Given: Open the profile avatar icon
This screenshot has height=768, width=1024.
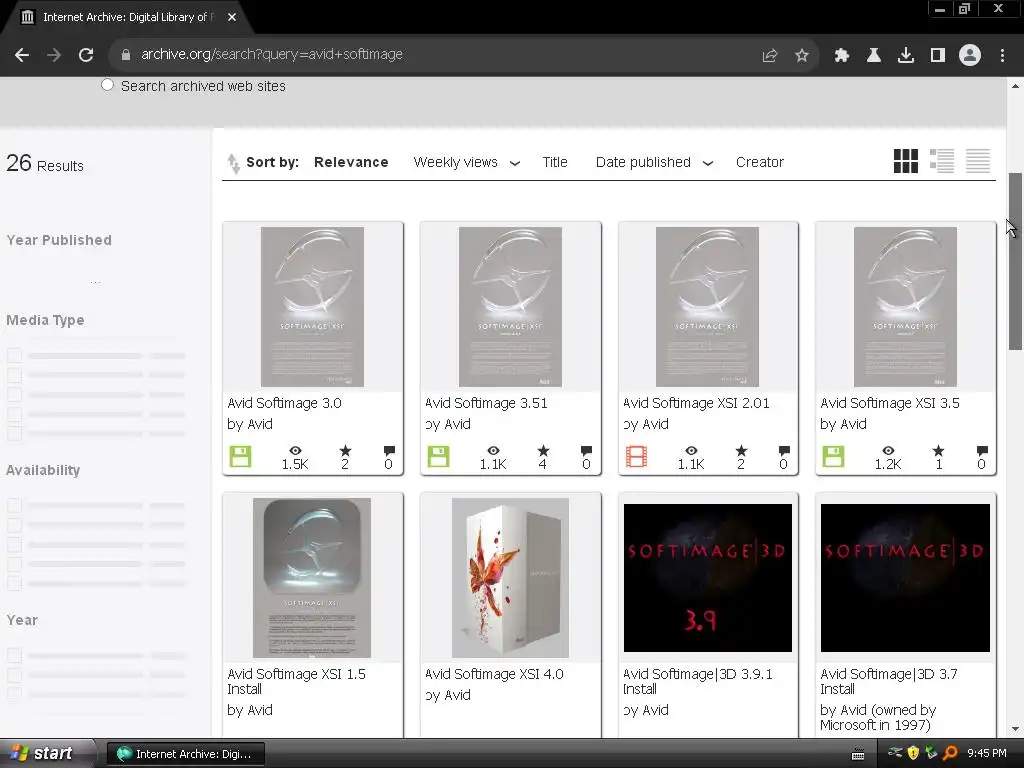Looking at the screenshot, I should tap(970, 55).
